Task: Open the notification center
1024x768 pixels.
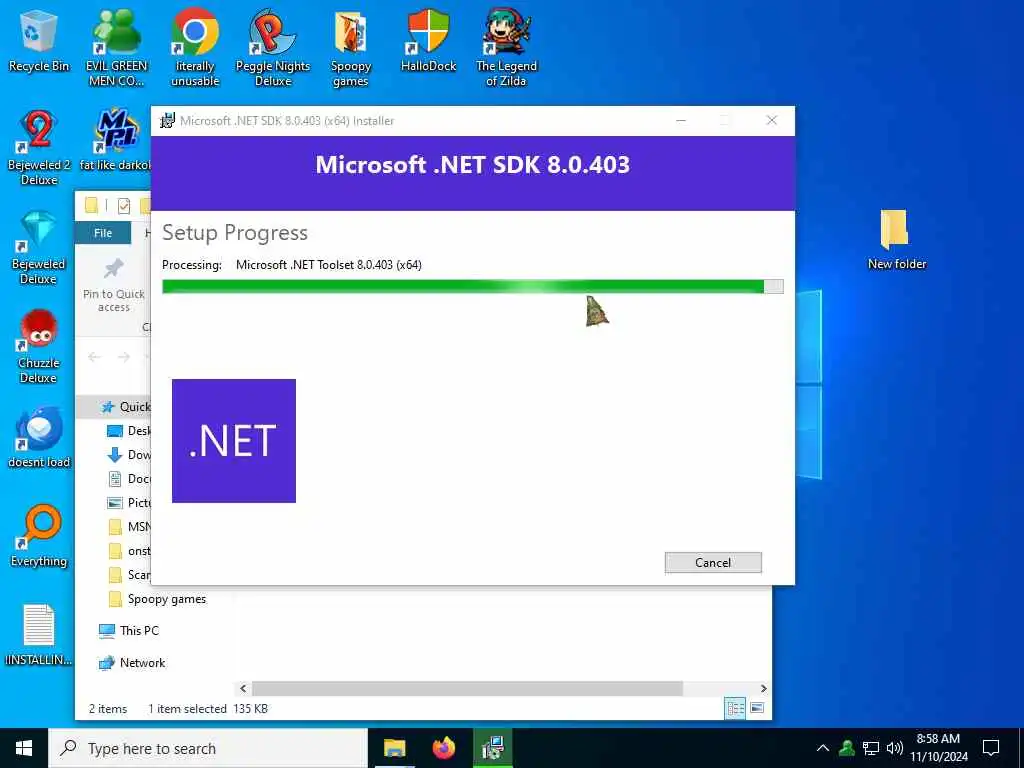Action: (x=991, y=748)
